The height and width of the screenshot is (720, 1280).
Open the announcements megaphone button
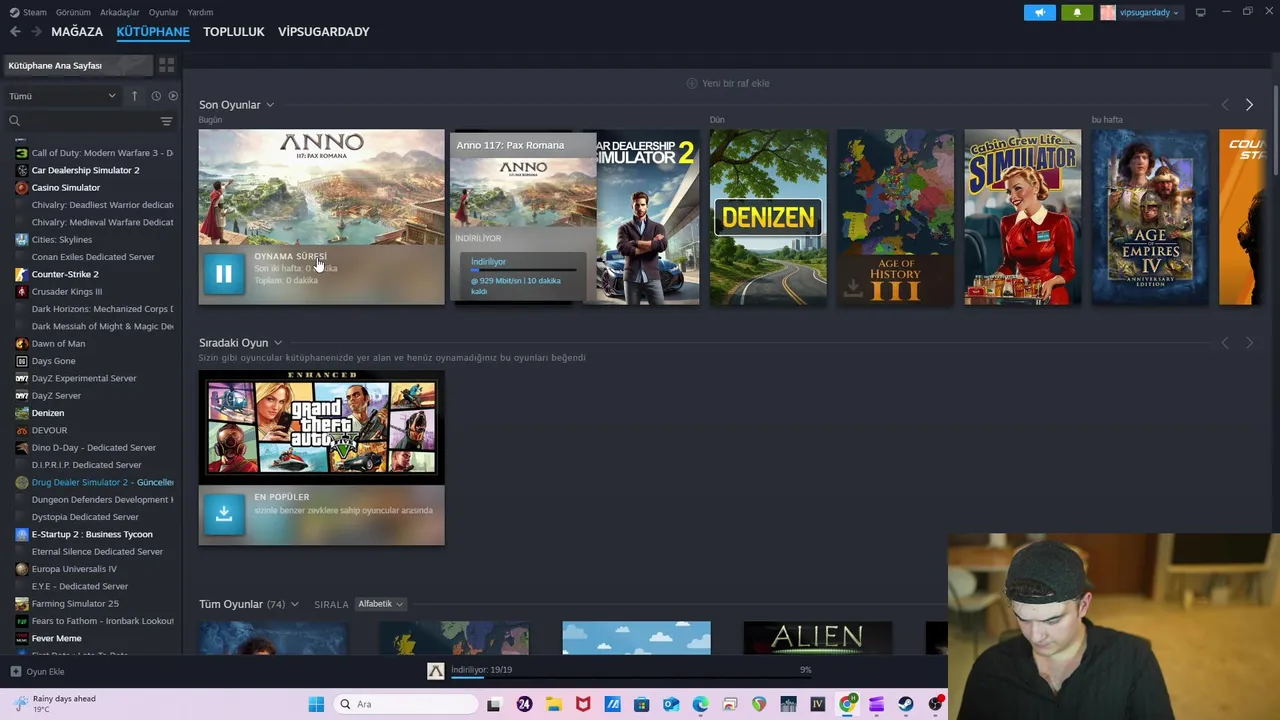click(x=1039, y=12)
